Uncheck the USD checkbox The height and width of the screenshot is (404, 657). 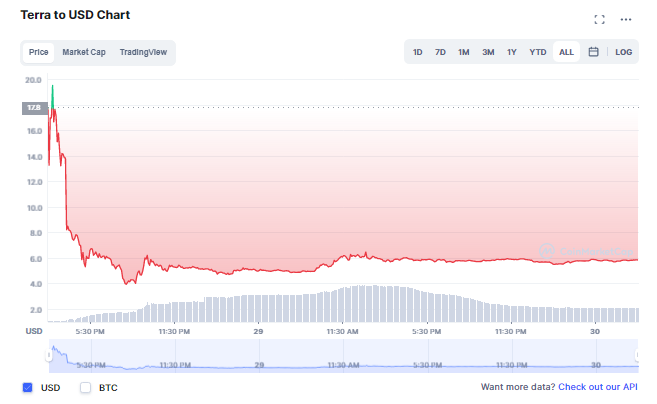click(28, 387)
